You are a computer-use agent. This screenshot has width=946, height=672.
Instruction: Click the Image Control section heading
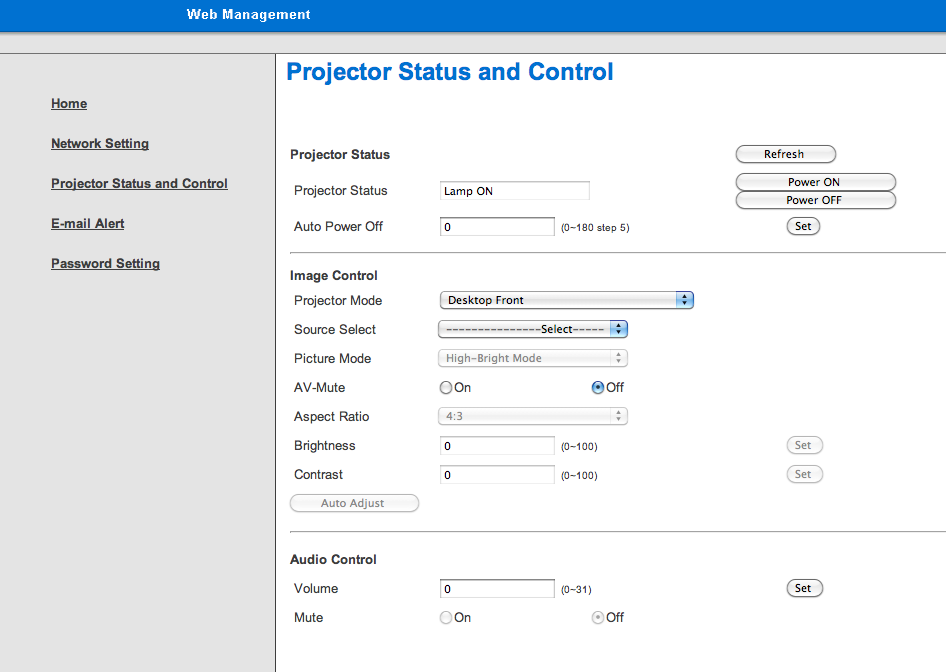tap(334, 276)
